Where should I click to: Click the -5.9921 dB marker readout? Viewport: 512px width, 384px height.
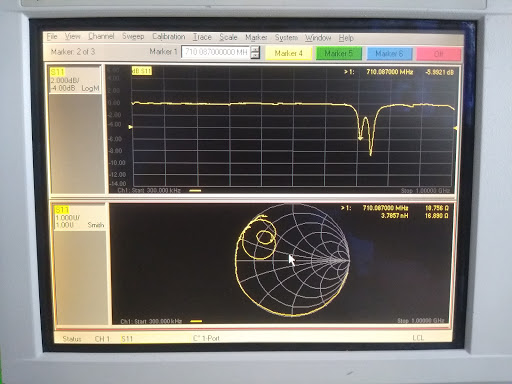[x=439, y=72]
